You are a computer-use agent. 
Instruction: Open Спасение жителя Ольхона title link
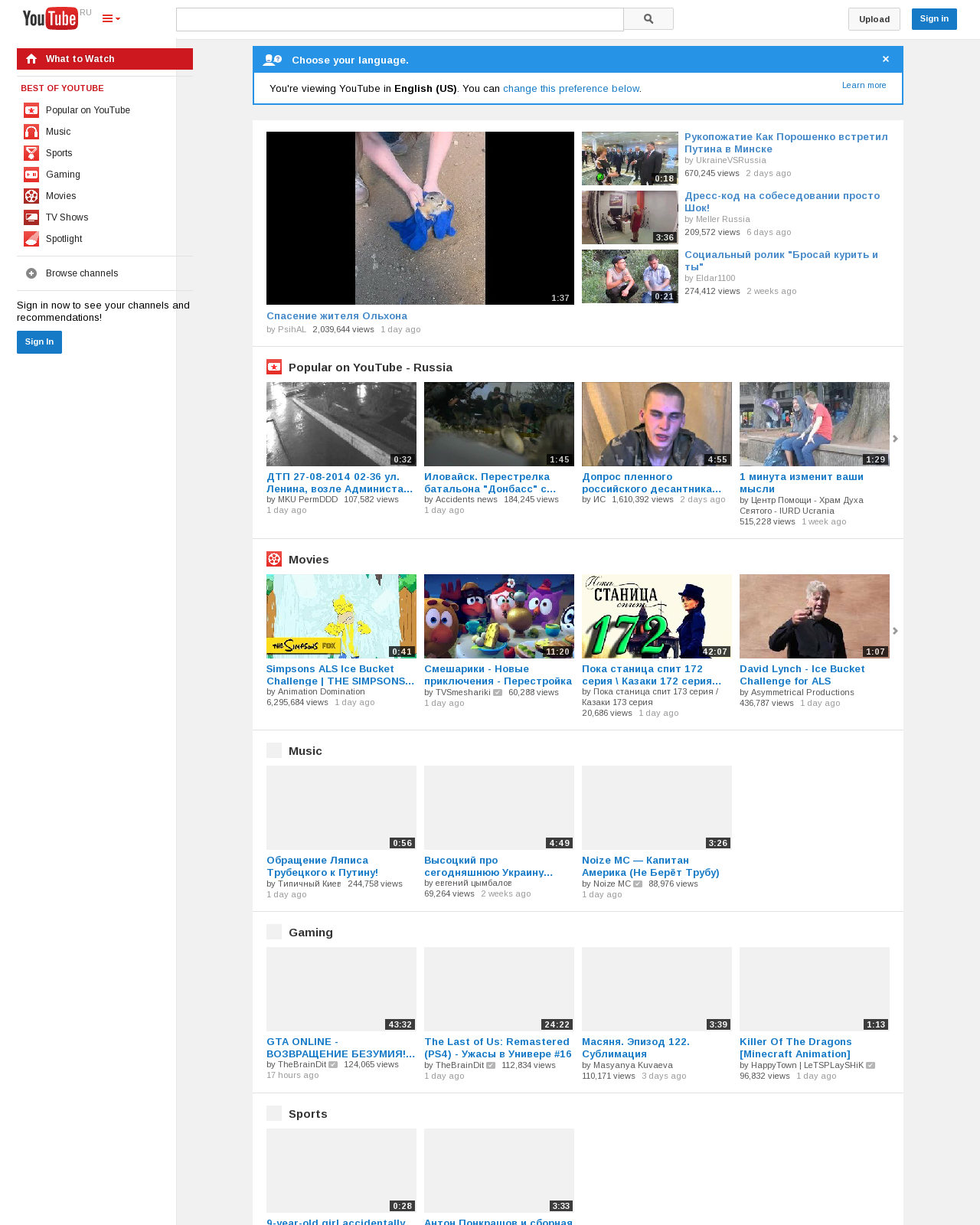tap(337, 315)
